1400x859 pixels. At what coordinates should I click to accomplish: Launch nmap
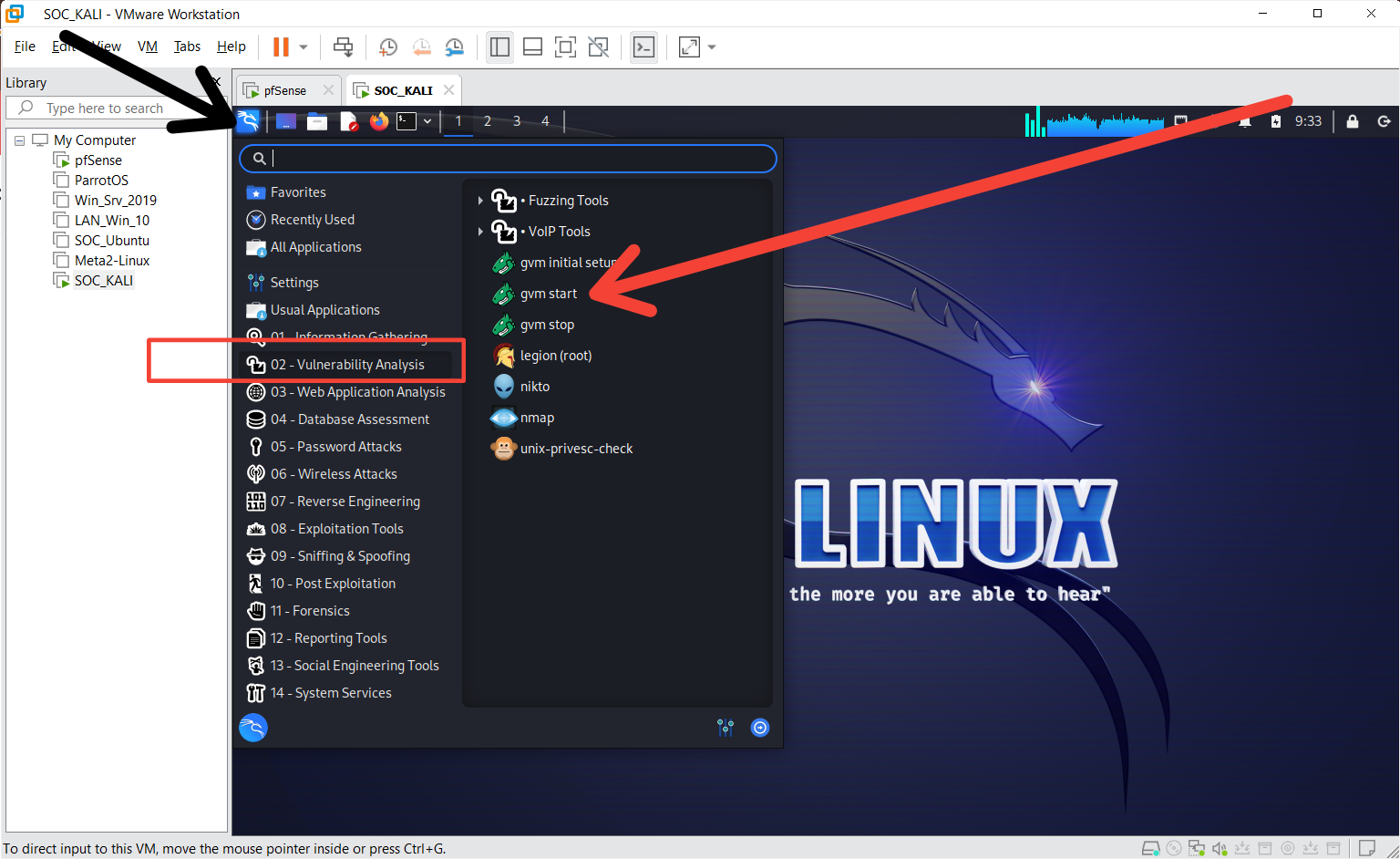tap(537, 418)
